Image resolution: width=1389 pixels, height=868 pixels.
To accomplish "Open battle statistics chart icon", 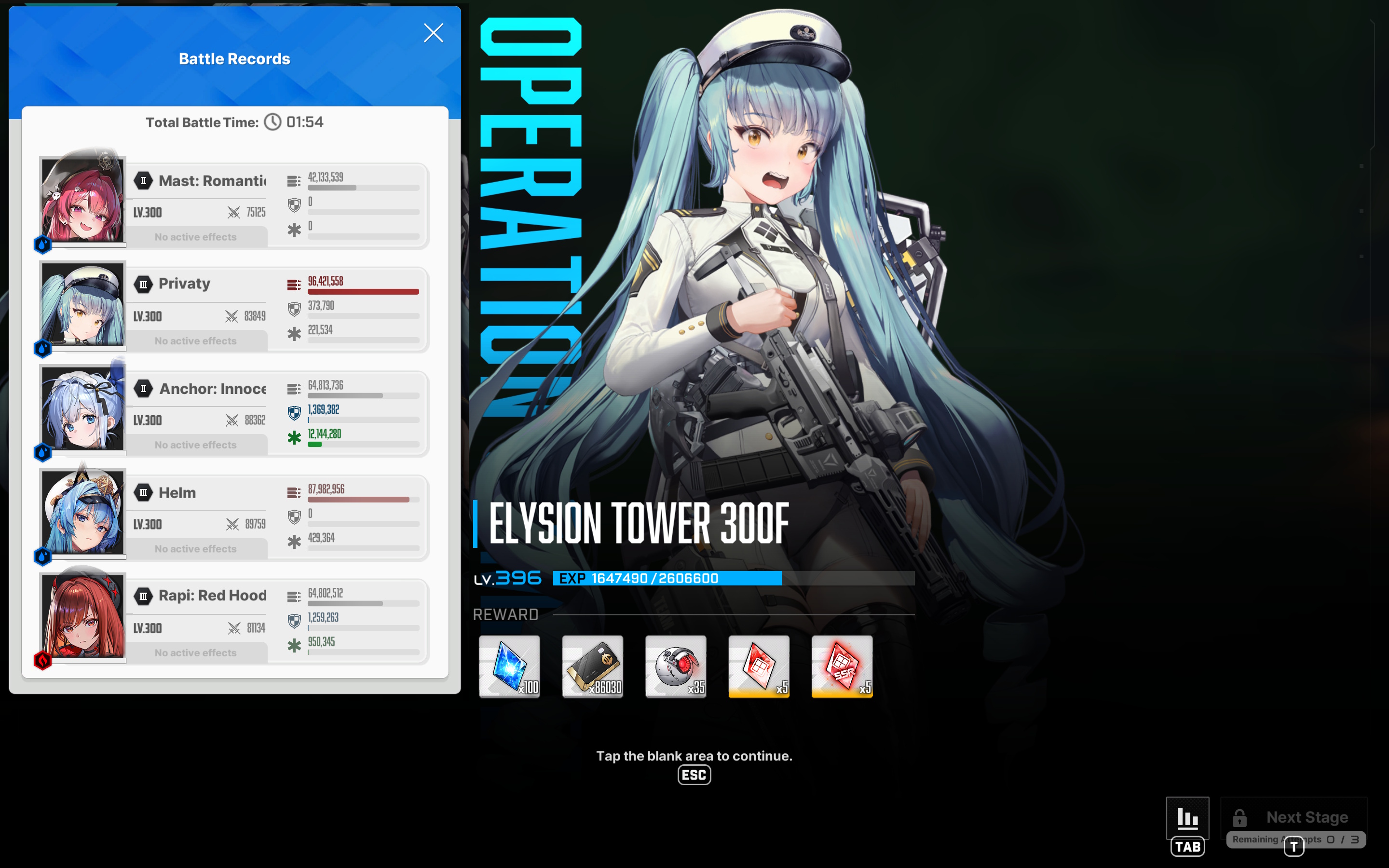I will (x=1187, y=817).
